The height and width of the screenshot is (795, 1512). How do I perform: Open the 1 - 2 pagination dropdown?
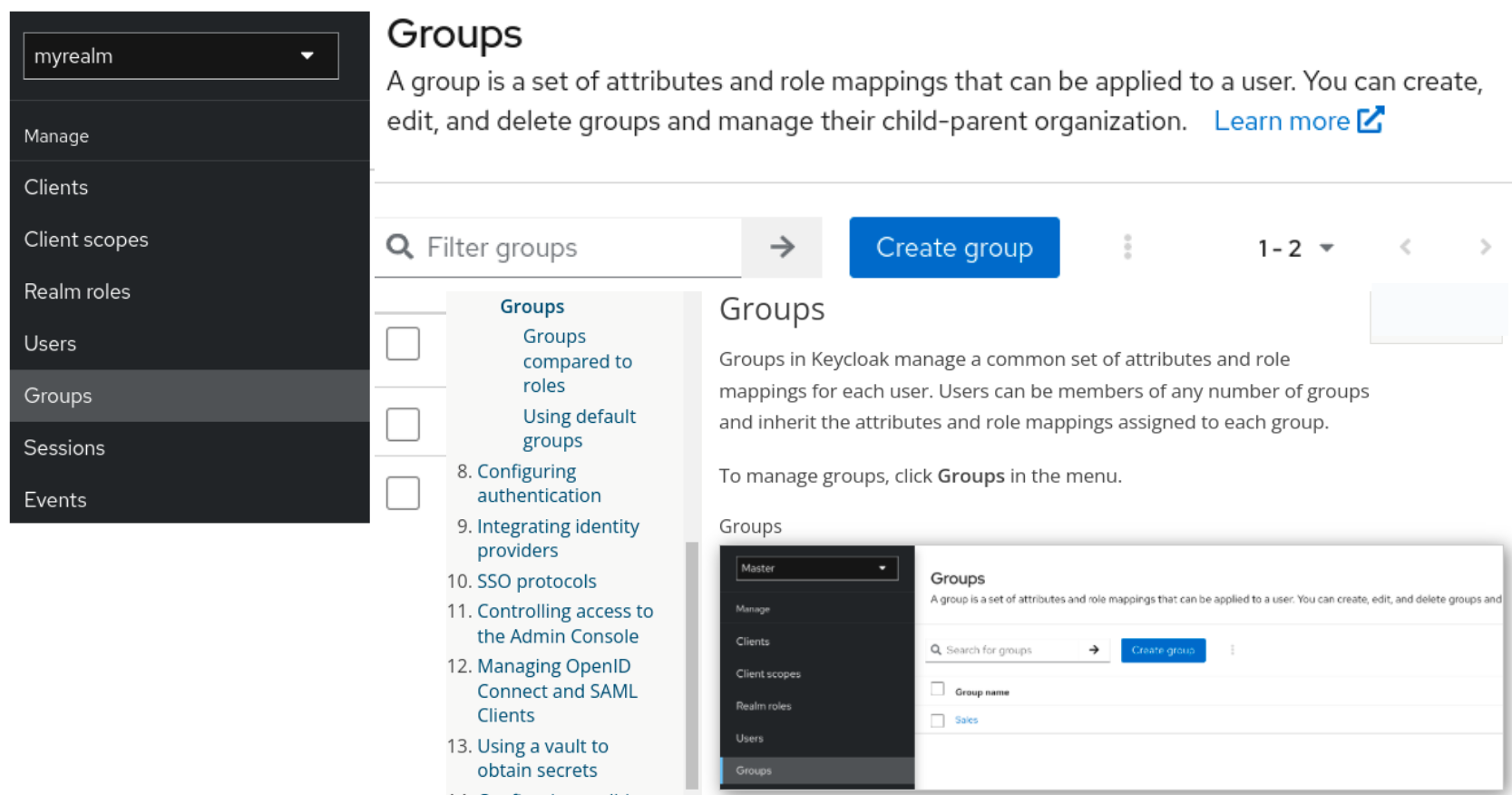1295,248
